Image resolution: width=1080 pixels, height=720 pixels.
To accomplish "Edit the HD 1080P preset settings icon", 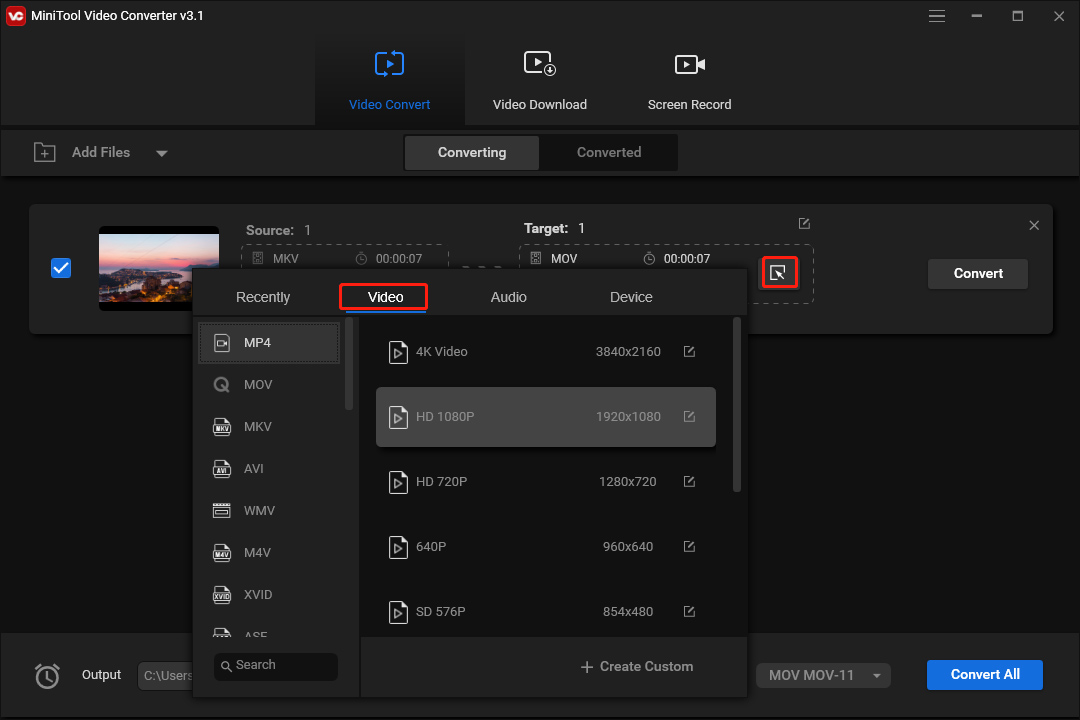I will 689,416.
